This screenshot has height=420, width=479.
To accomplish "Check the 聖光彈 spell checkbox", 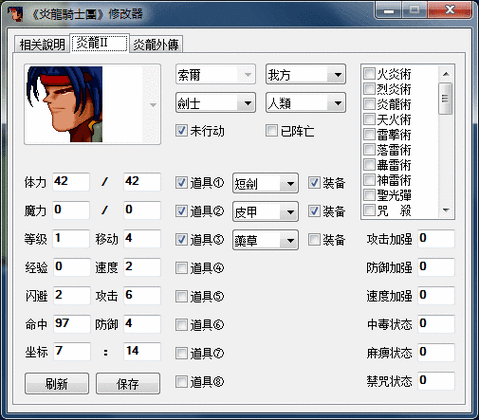I will tap(369, 195).
